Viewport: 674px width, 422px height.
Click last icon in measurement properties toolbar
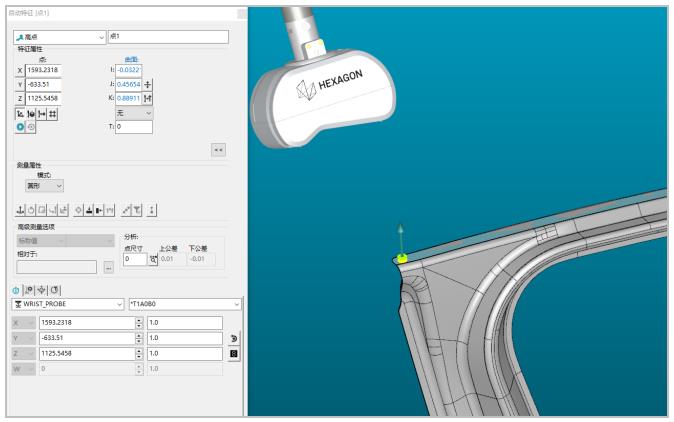[x=152, y=209]
